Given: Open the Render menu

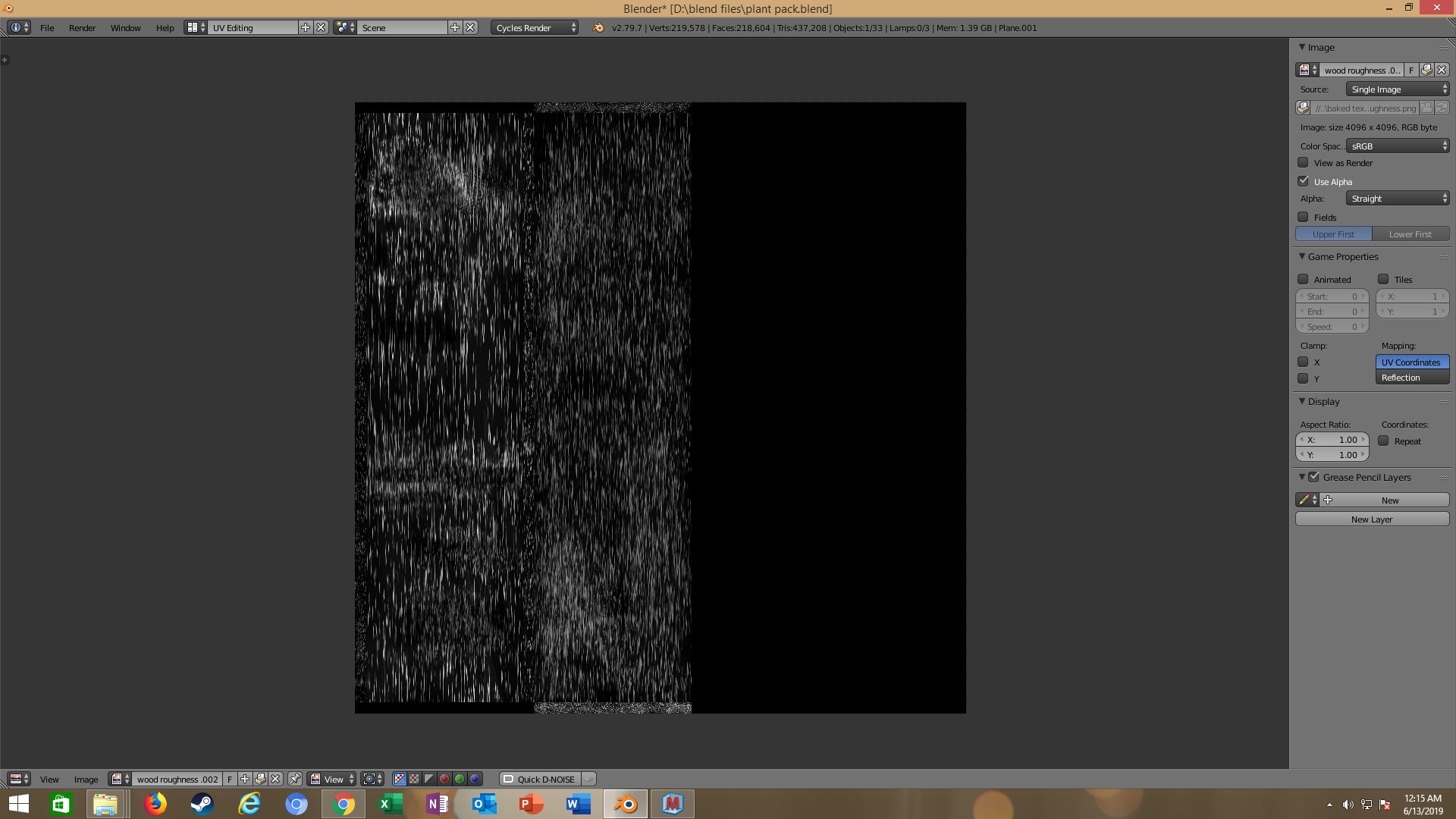Looking at the screenshot, I should pyautogui.click(x=82, y=28).
